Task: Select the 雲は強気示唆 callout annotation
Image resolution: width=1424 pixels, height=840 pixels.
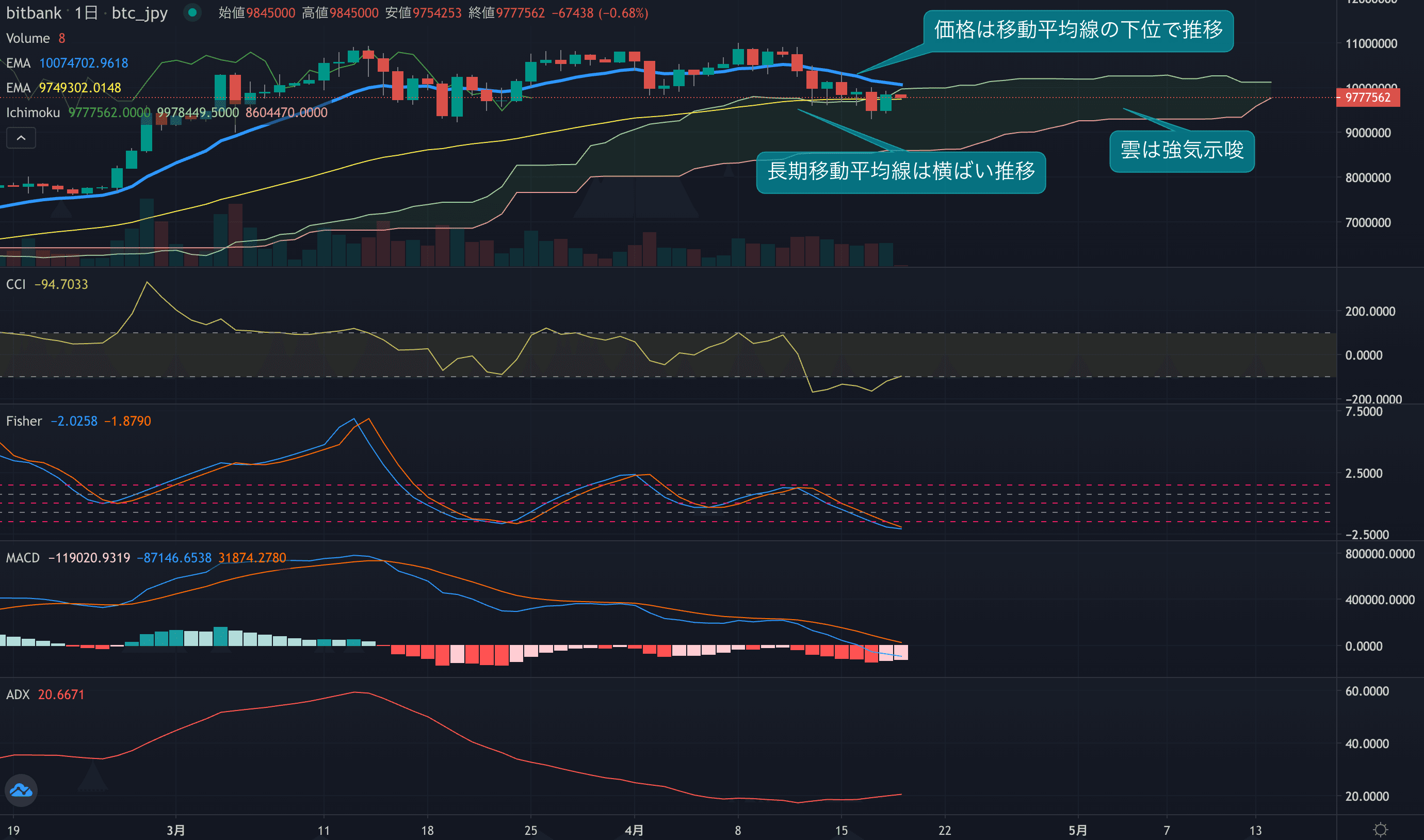Action: pyautogui.click(x=1182, y=151)
